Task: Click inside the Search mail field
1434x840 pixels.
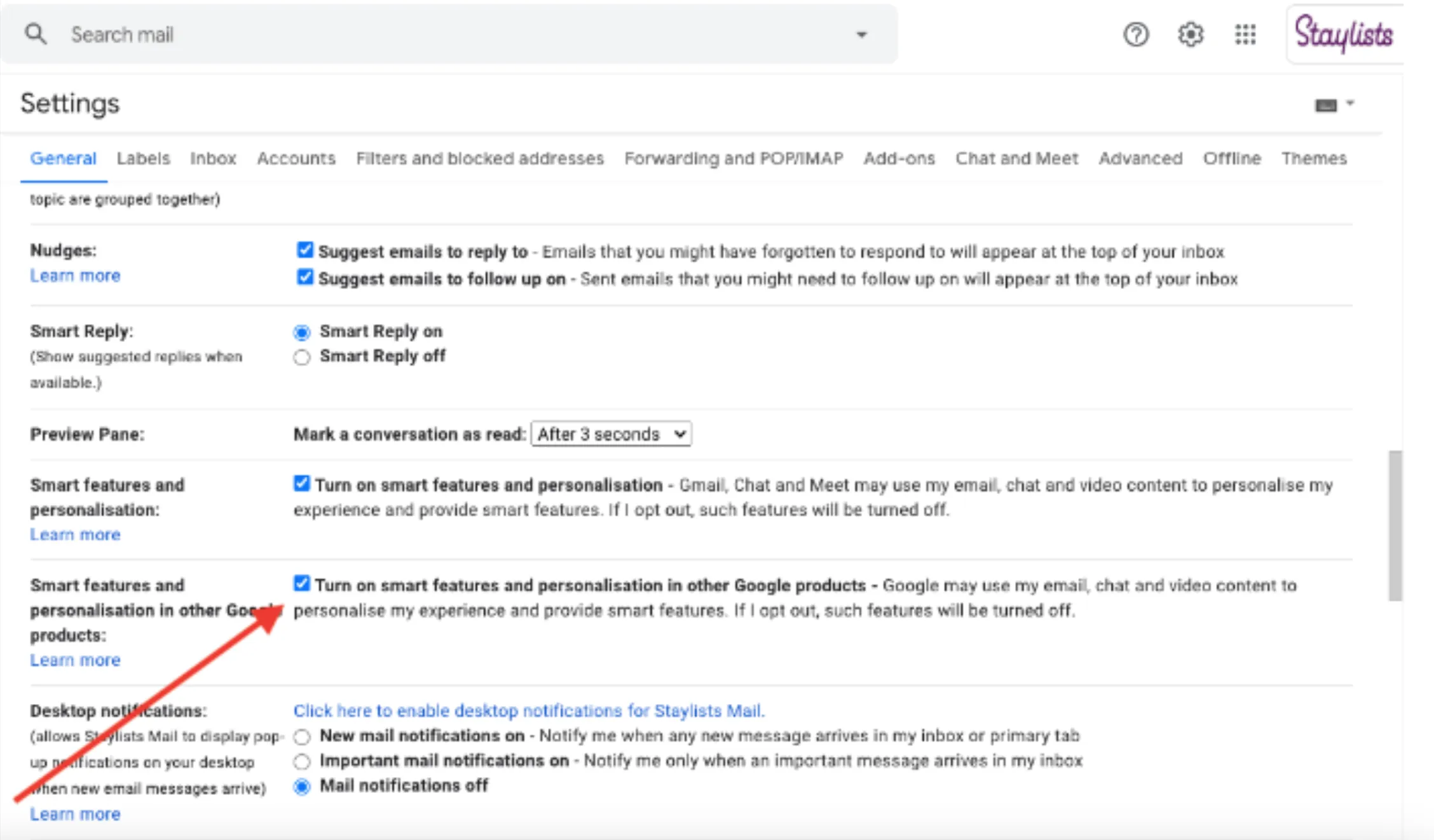Action: (x=254, y=34)
